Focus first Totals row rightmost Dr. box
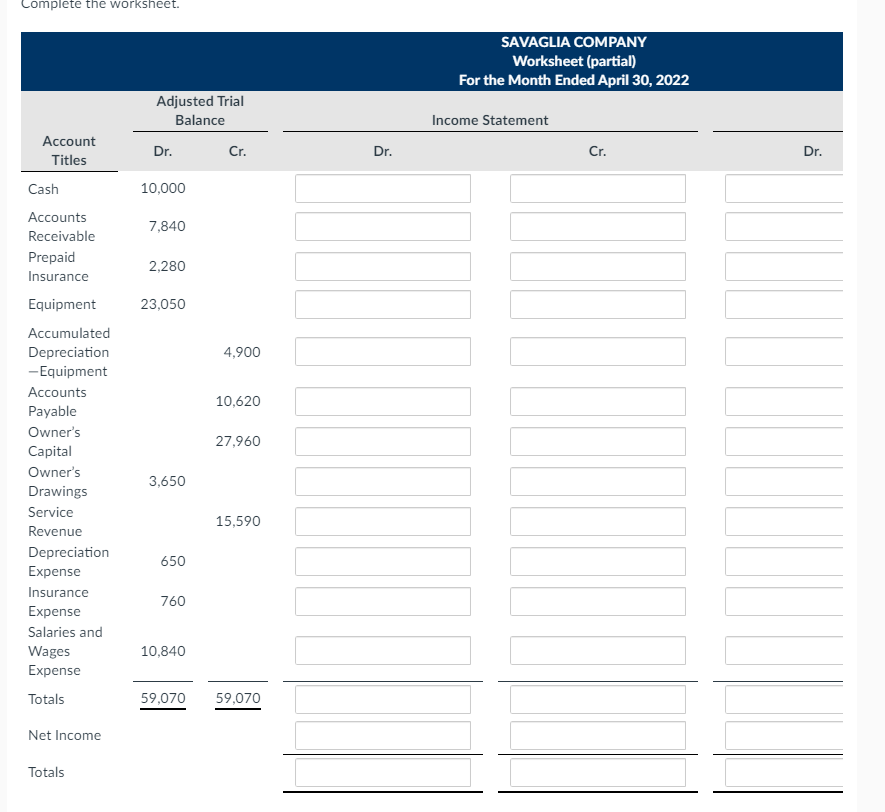 coord(784,699)
